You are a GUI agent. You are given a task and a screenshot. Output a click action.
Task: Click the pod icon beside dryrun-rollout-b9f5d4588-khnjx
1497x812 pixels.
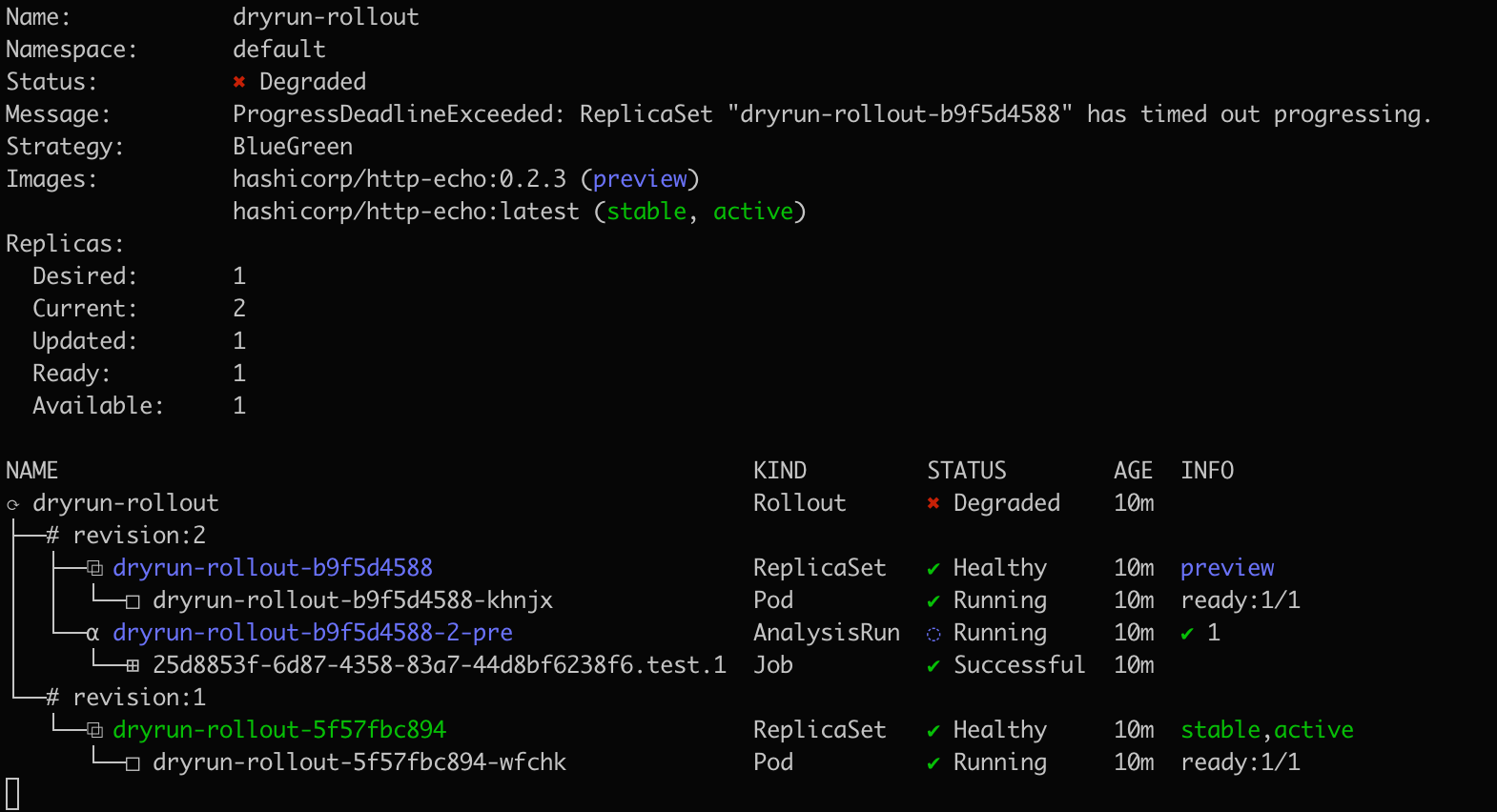pos(133,601)
